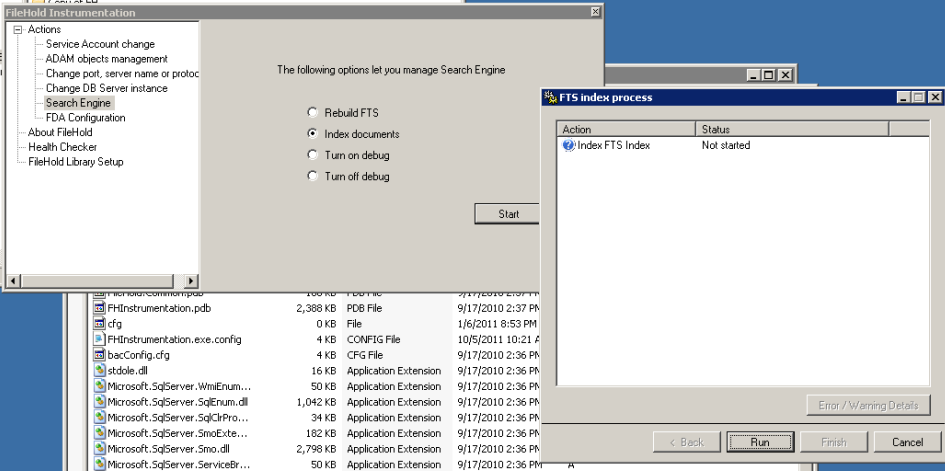Click the Action column header
The height and width of the screenshot is (471, 945).
pyautogui.click(x=626, y=129)
